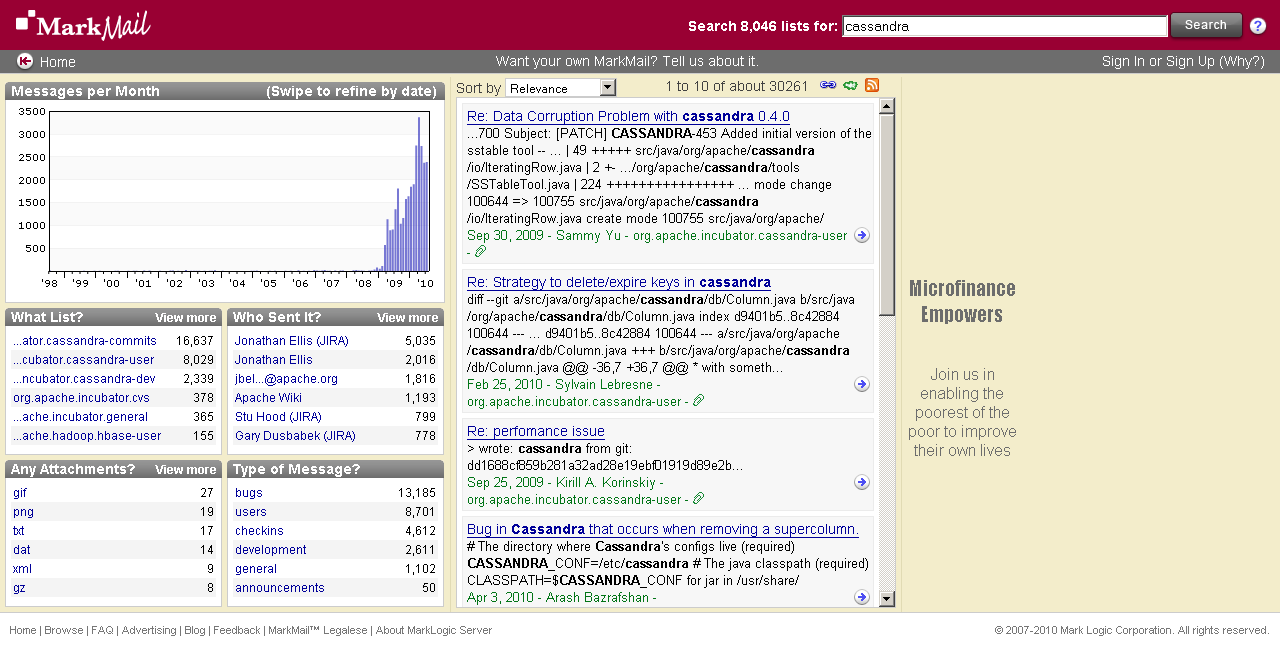Click View more in Who Sent It? panel
The height and width of the screenshot is (647, 1280).
pos(408,318)
